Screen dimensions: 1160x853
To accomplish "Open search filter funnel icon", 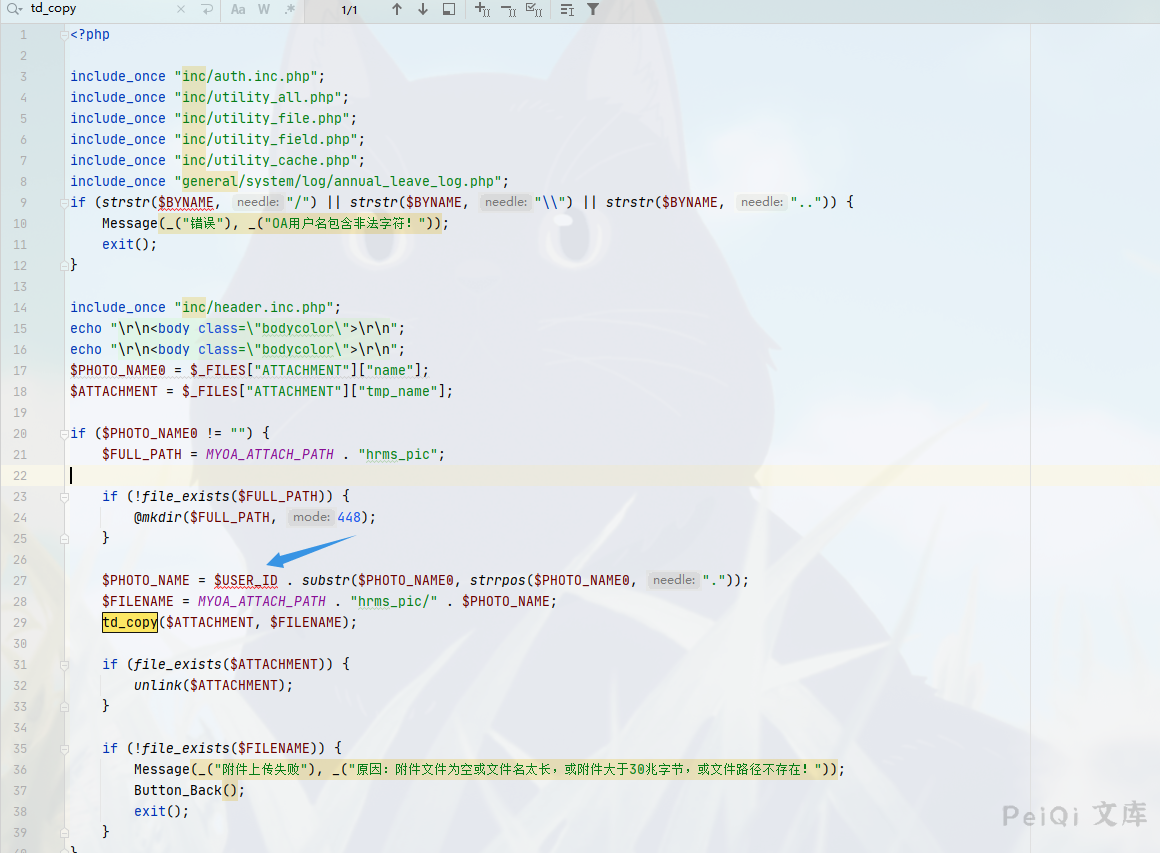I will [593, 9].
